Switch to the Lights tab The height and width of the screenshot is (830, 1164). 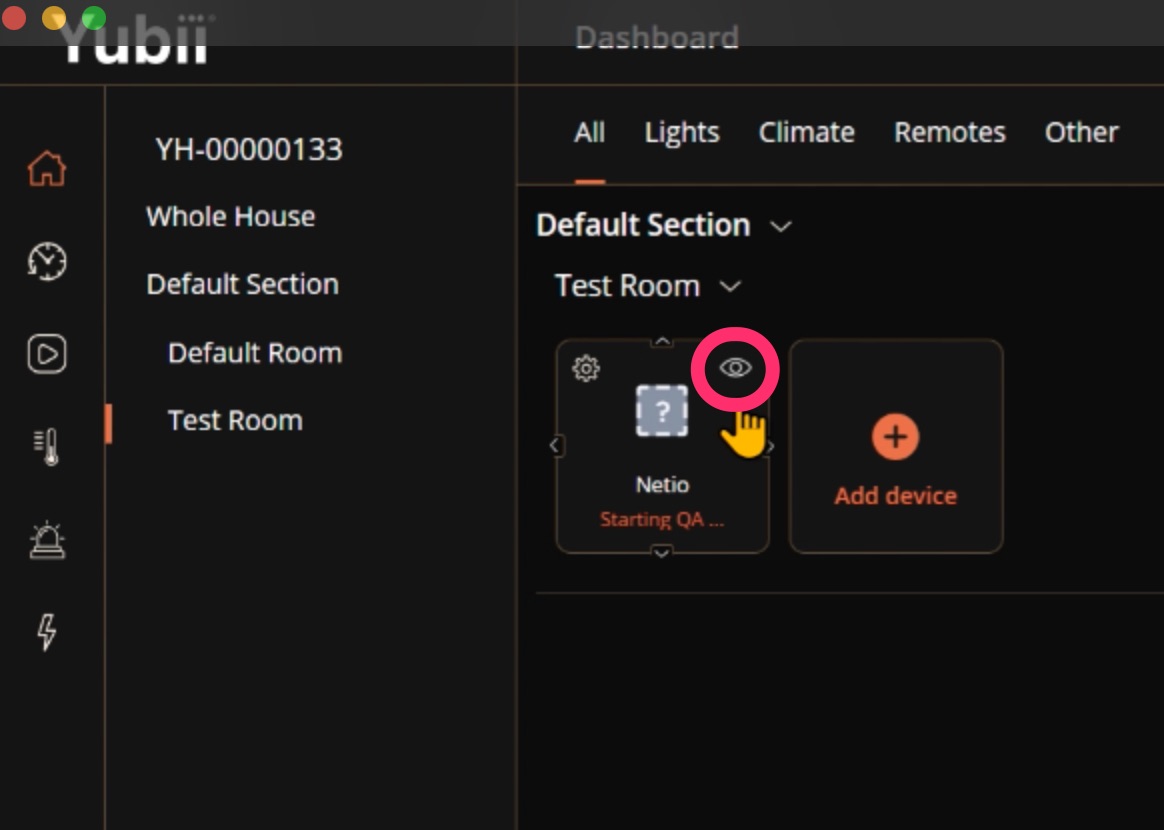pos(681,132)
